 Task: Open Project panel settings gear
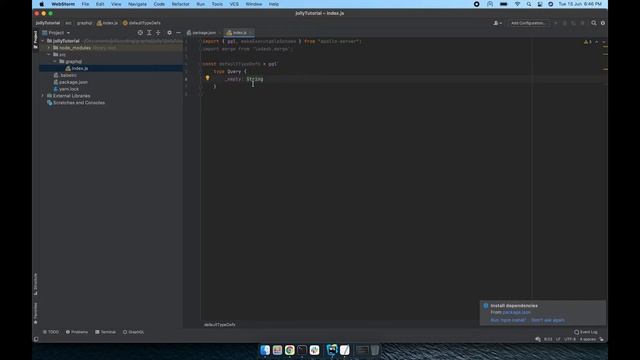[169, 33]
